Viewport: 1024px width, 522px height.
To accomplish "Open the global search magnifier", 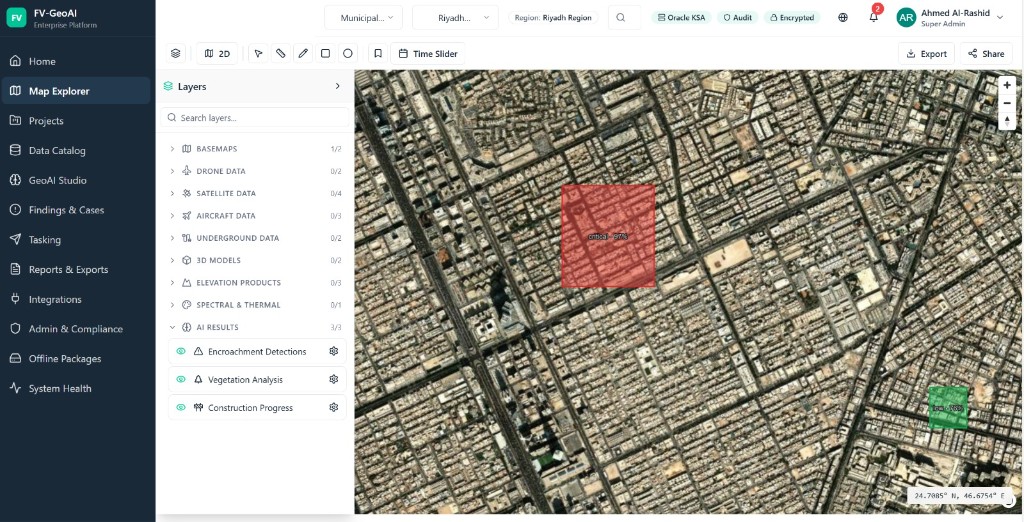I will 621,18.
